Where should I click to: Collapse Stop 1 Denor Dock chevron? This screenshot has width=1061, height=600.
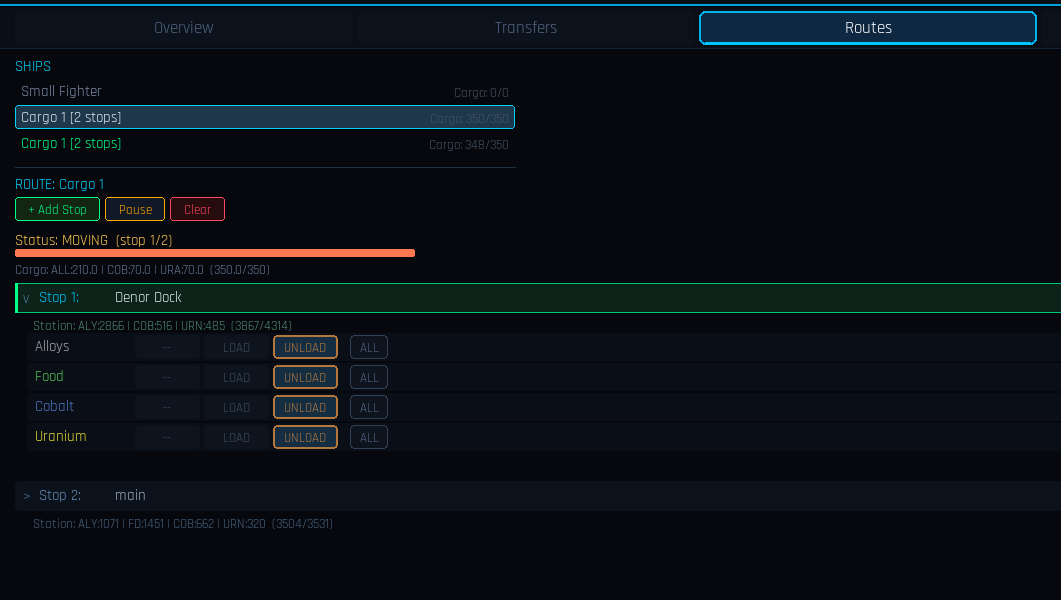point(26,298)
